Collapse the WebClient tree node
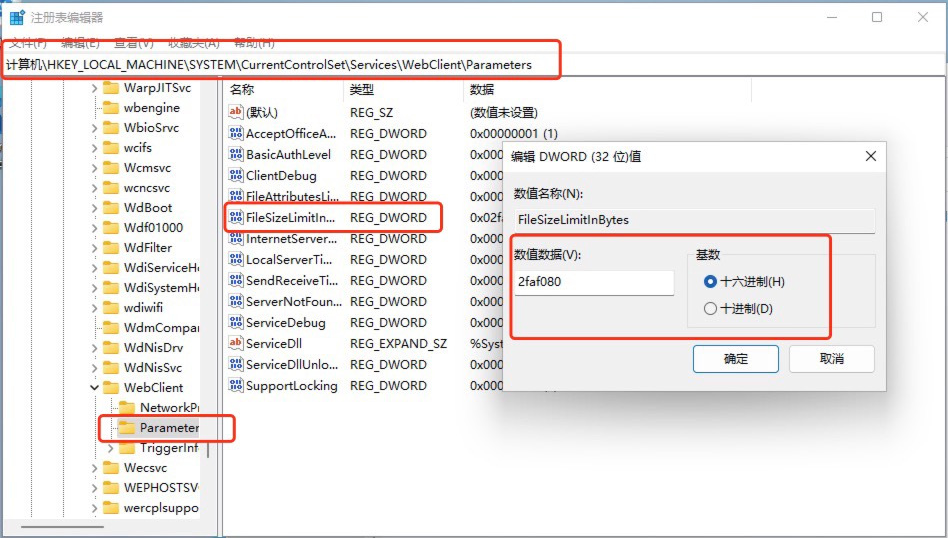The width and height of the screenshot is (948, 538). (x=95, y=388)
